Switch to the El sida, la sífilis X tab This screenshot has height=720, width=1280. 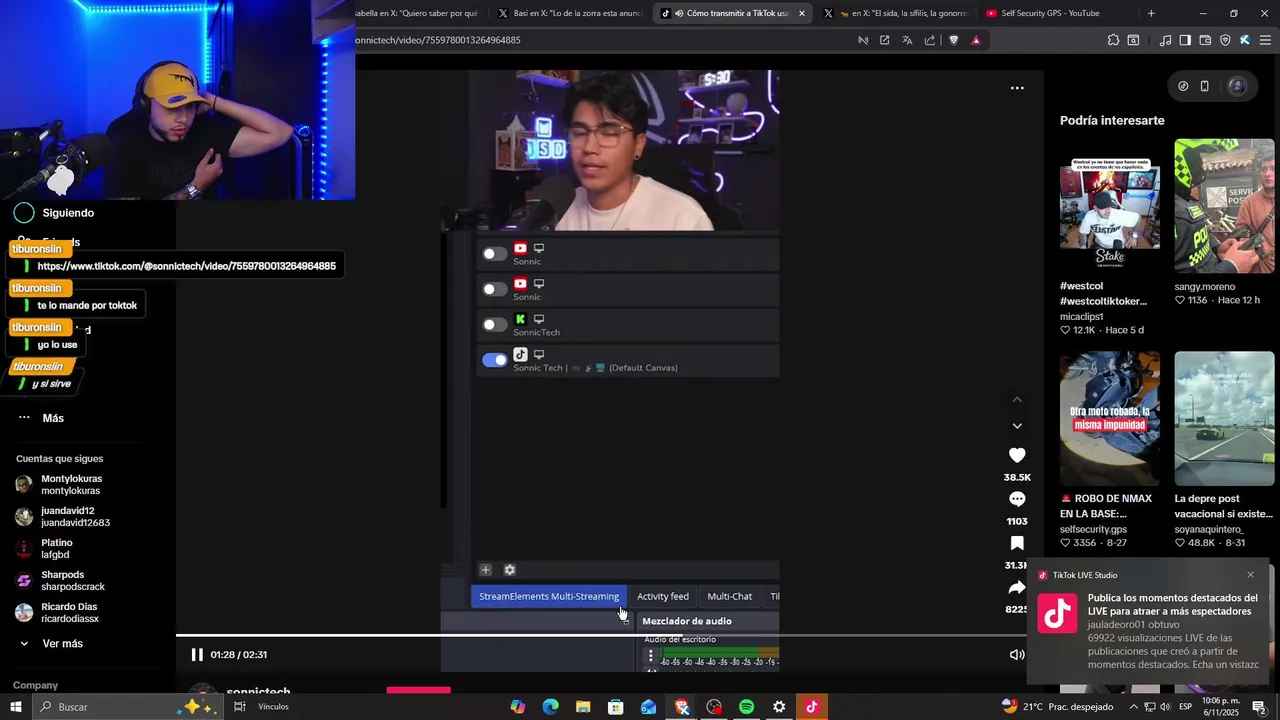coord(895,13)
